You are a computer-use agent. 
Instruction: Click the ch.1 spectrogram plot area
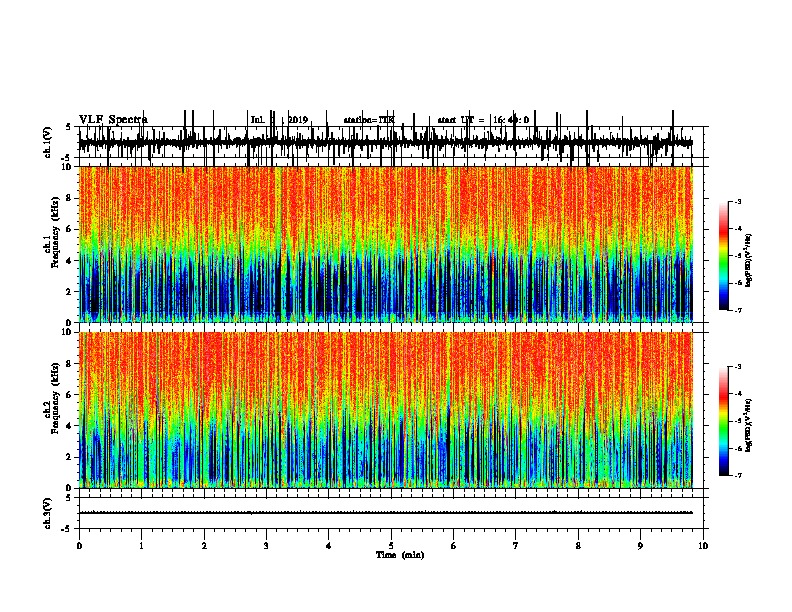tap(386, 244)
